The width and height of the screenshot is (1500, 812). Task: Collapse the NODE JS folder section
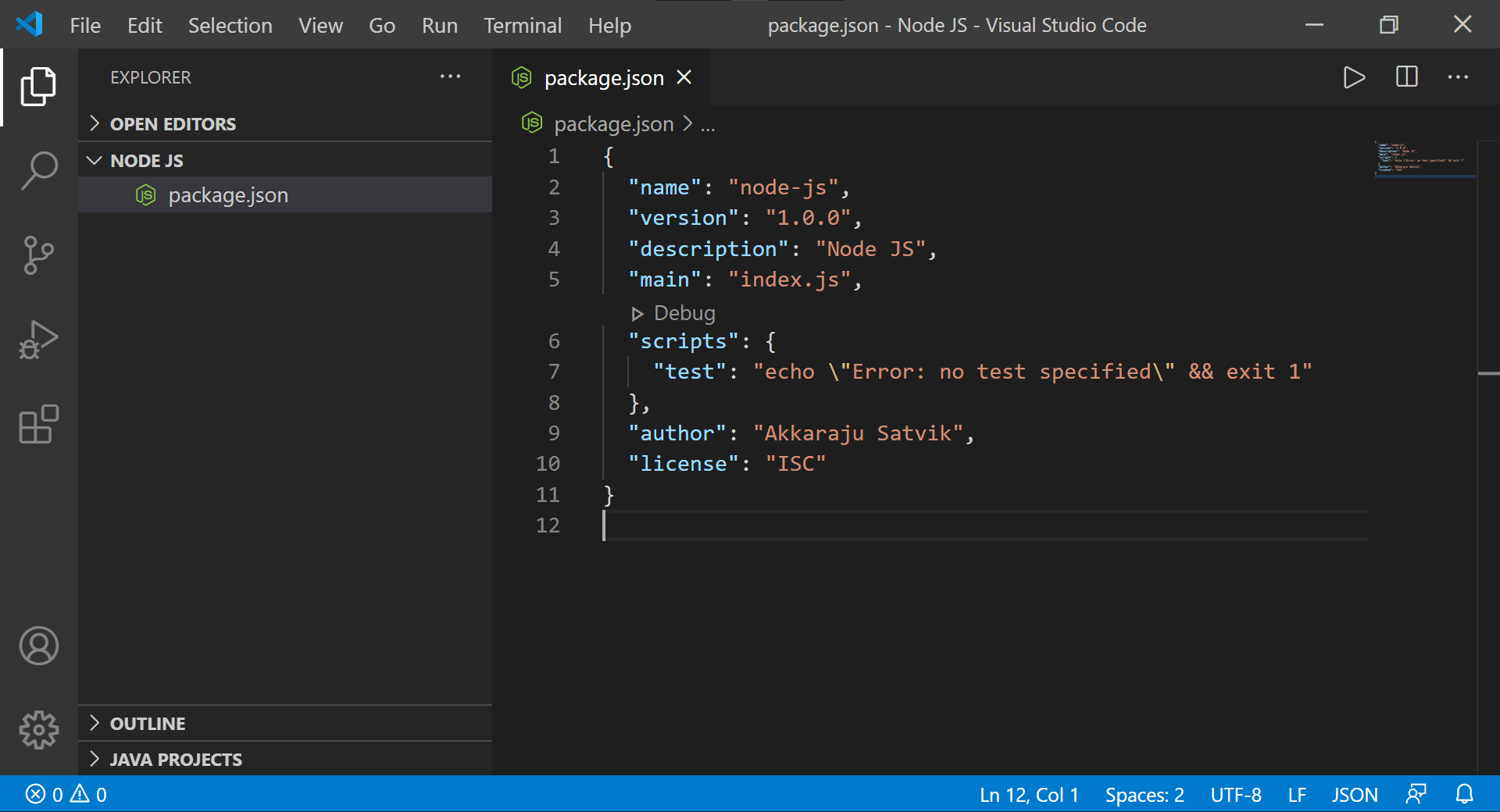(147, 161)
